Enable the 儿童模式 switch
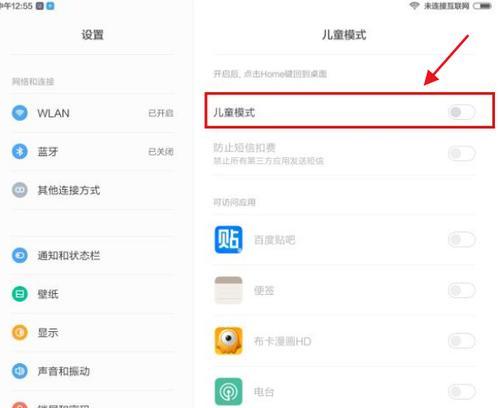This screenshot has height=408, width=500. tap(462, 112)
